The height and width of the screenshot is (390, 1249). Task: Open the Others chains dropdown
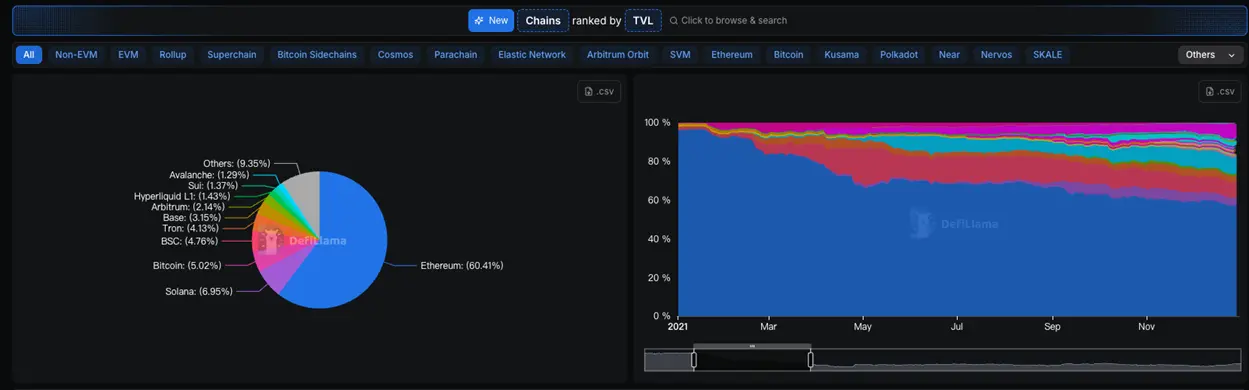coord(1210,55)
